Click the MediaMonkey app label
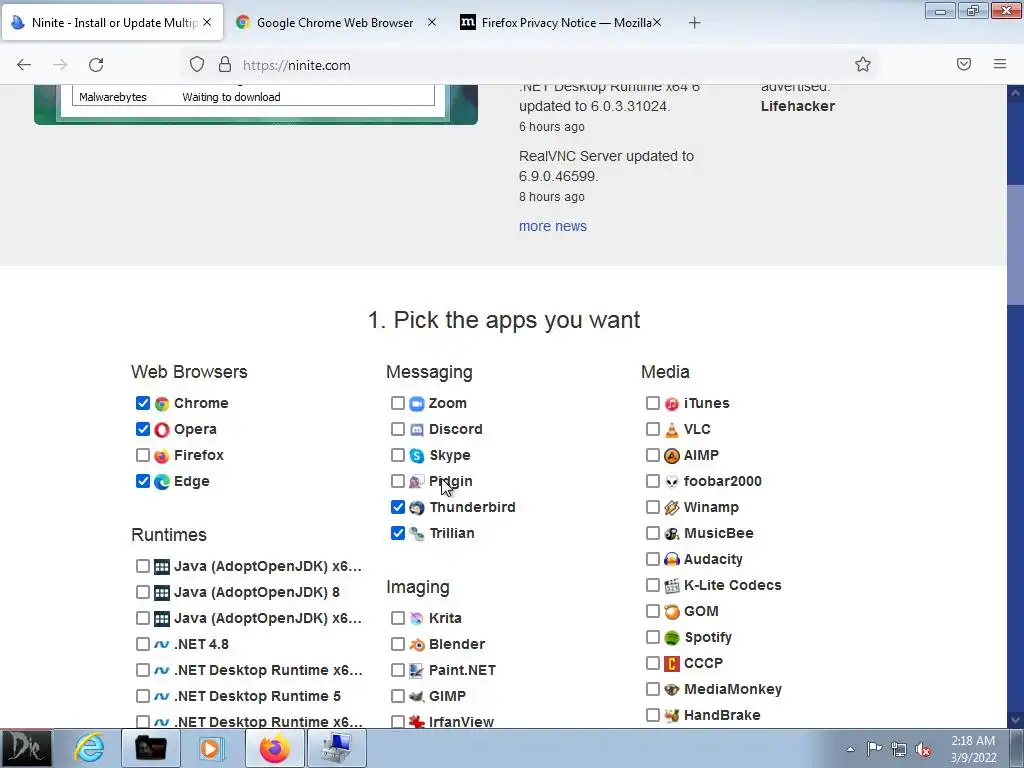1024x768 pixels. [733, 689]
